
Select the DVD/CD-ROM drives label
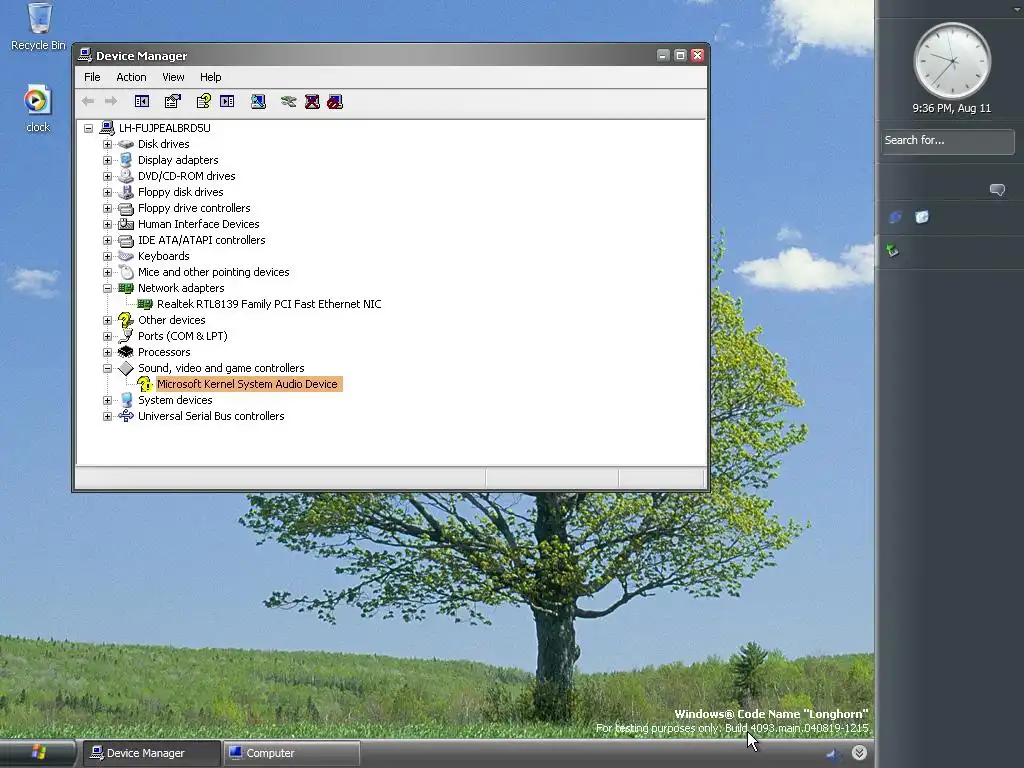point(186,176)
